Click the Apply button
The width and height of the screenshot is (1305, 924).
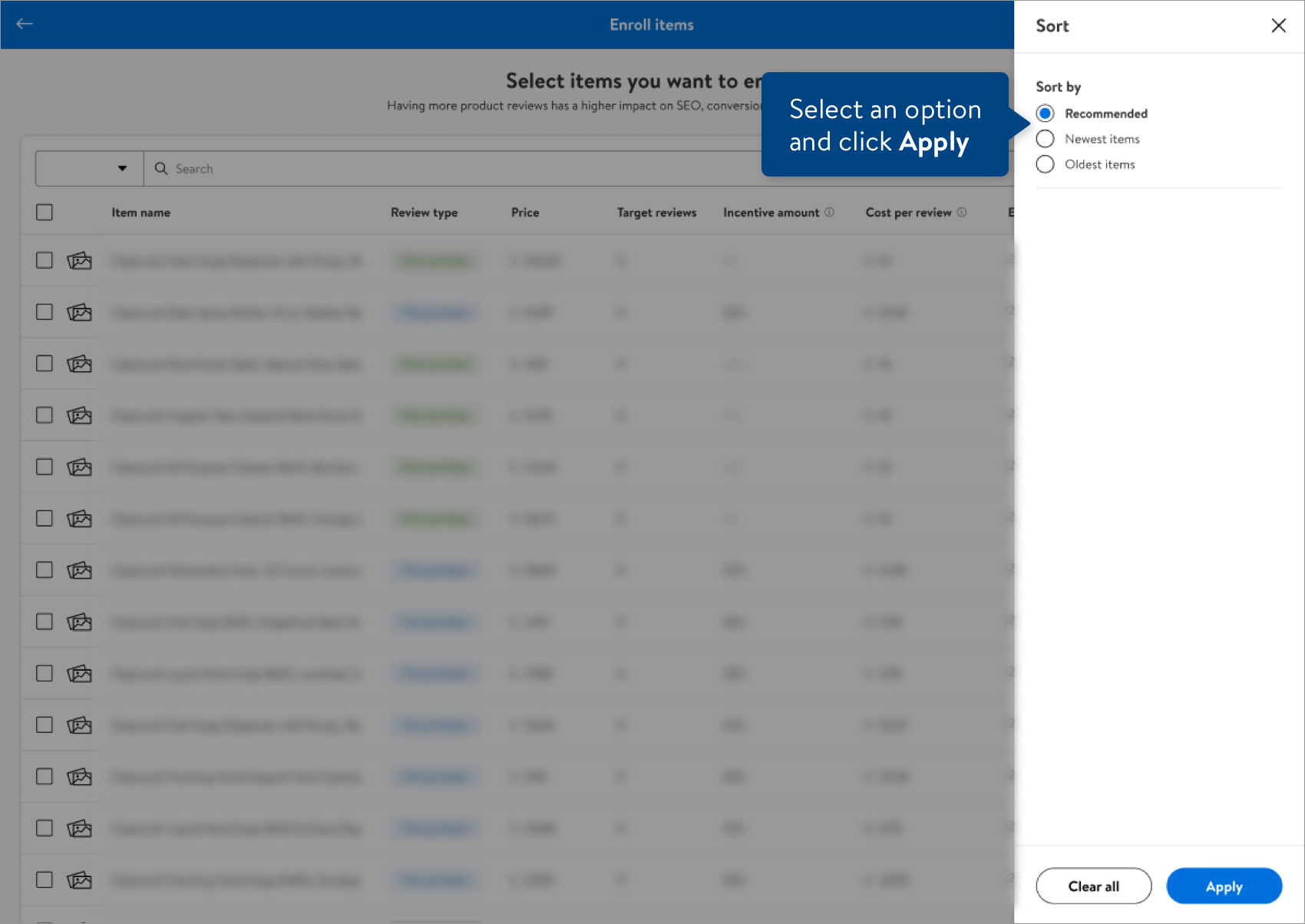click(1224, 886)
